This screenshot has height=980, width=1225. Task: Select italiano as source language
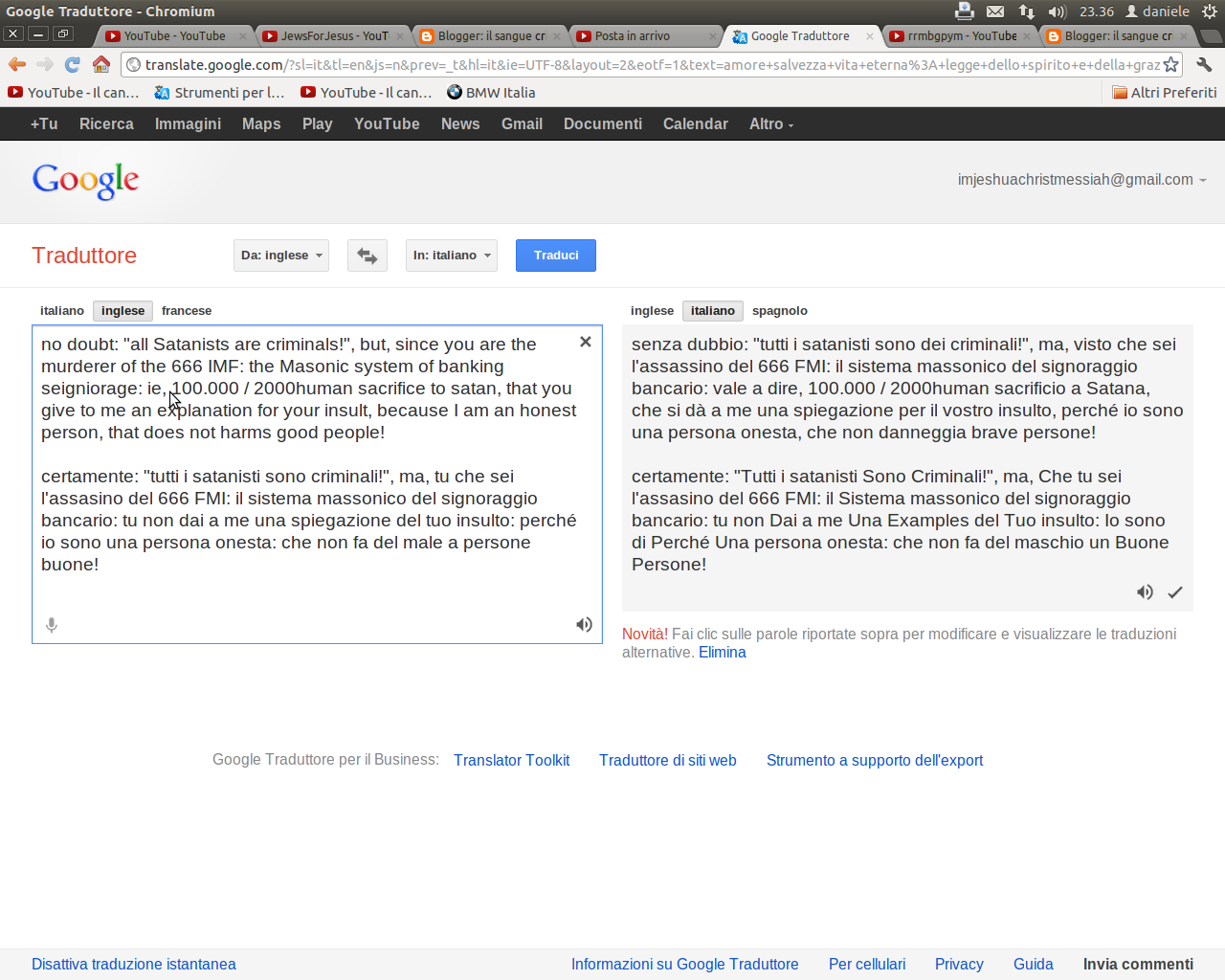(62, 311)
